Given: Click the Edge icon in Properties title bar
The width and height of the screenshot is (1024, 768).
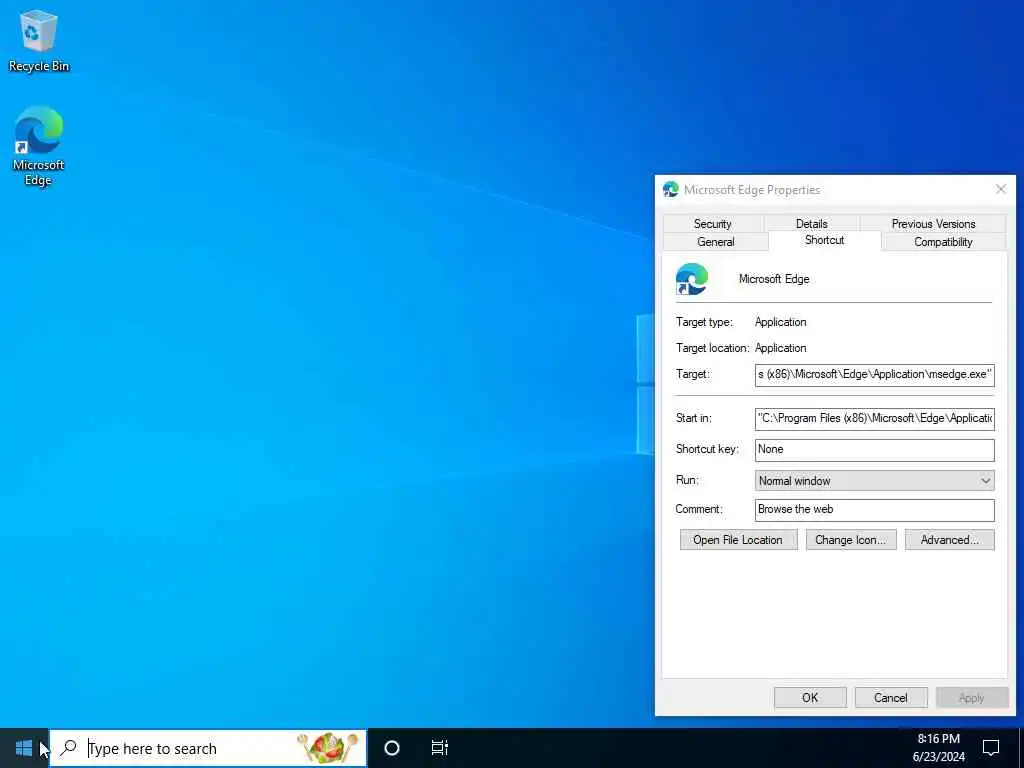Looking at the screenshot, I should 670,189.
